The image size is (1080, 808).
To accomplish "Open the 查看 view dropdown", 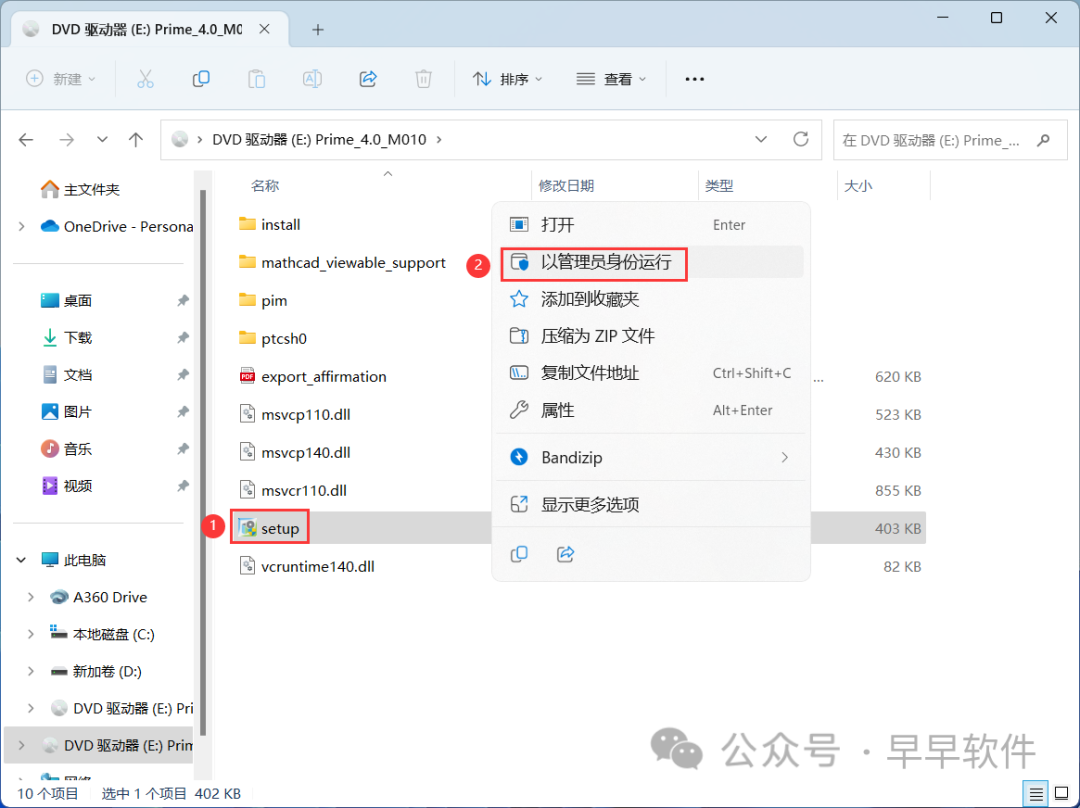I will tap(611, 79).
